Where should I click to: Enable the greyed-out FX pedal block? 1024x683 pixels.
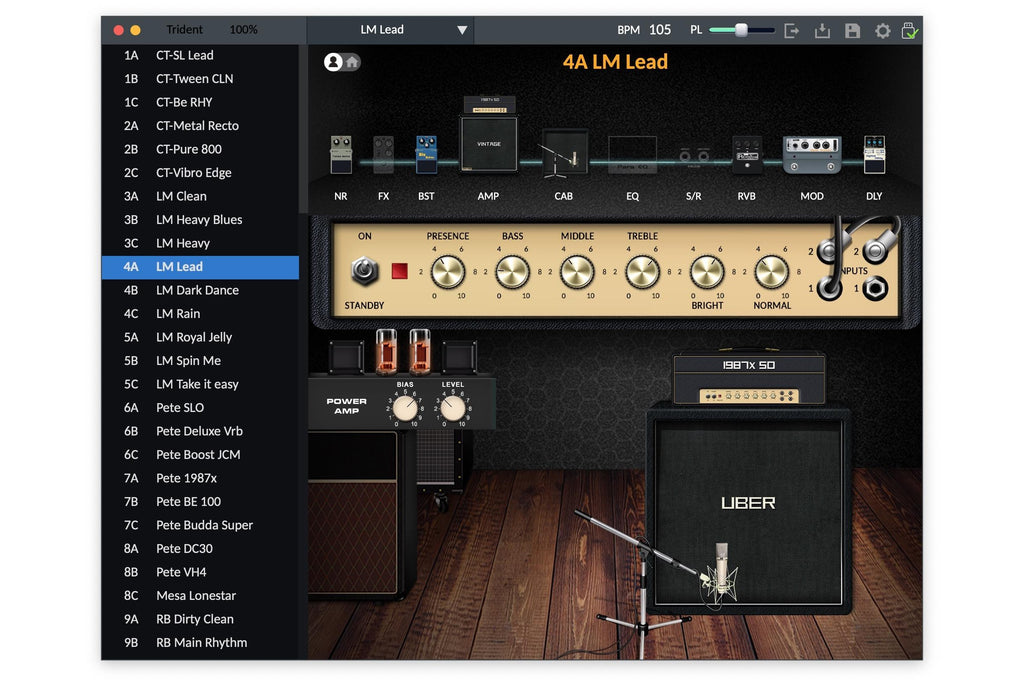click(x=383, y=155)
